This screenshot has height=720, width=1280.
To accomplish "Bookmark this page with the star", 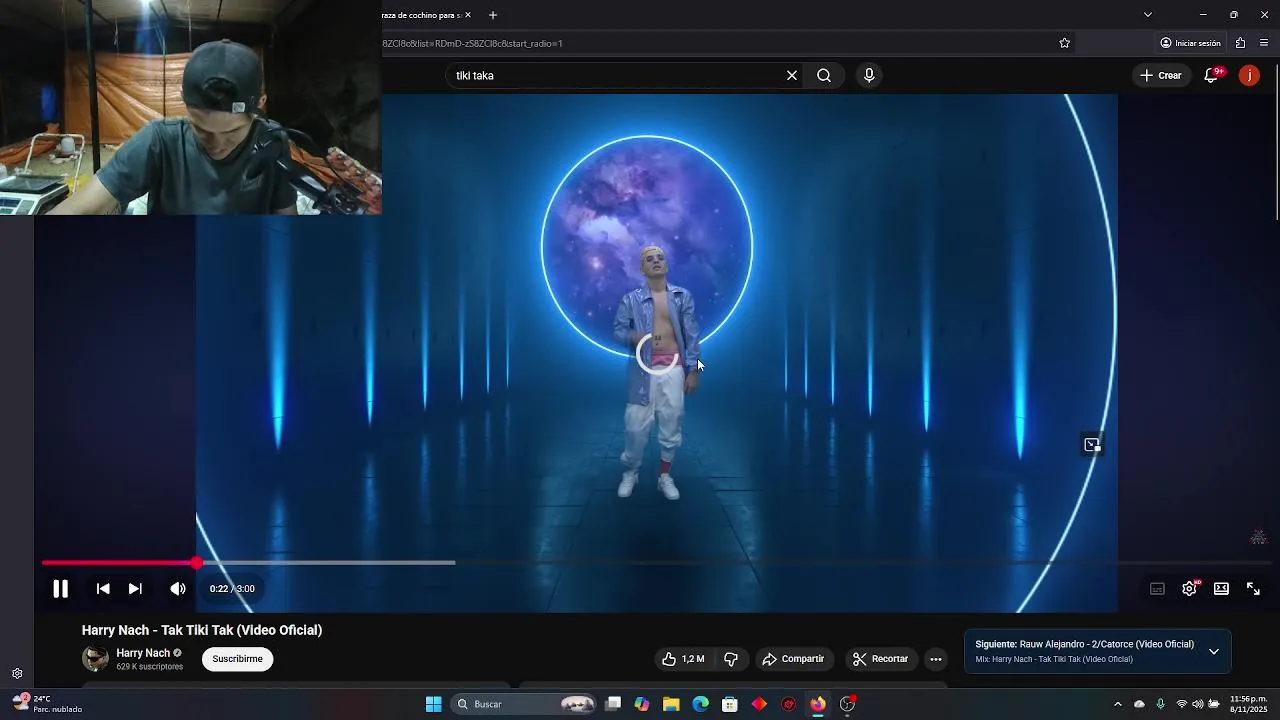I will click(1064, 43).
